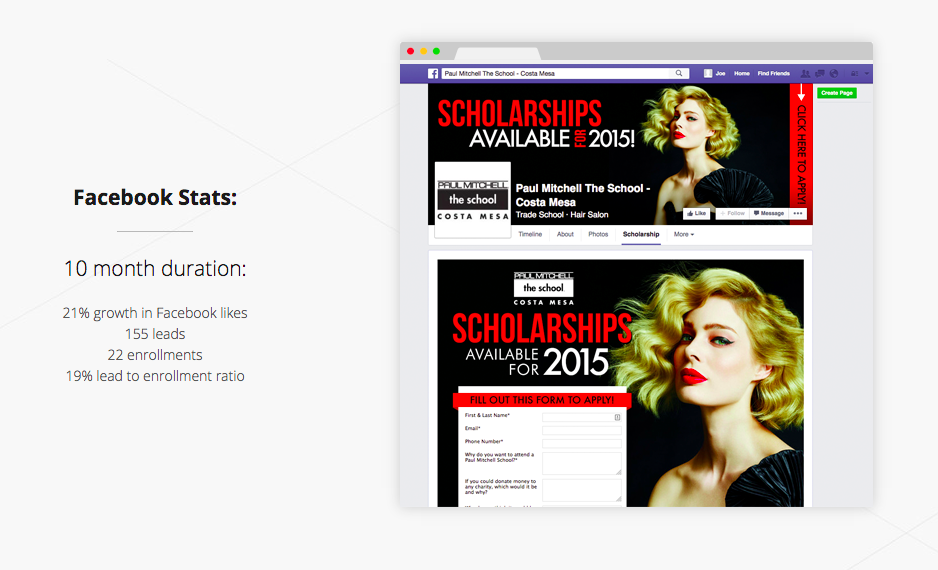Click the '155 leads' text

tap(155, 334)
